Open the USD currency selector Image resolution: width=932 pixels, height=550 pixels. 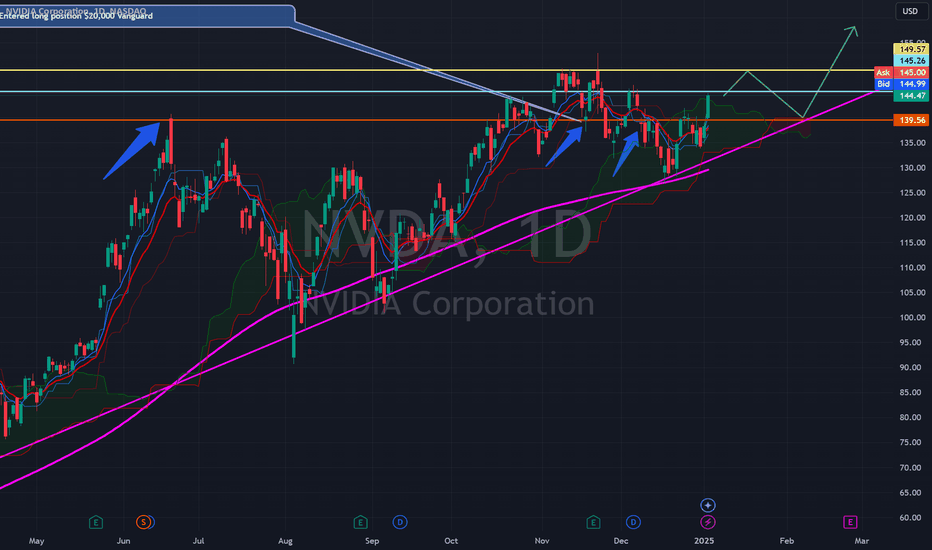point(910,11)
